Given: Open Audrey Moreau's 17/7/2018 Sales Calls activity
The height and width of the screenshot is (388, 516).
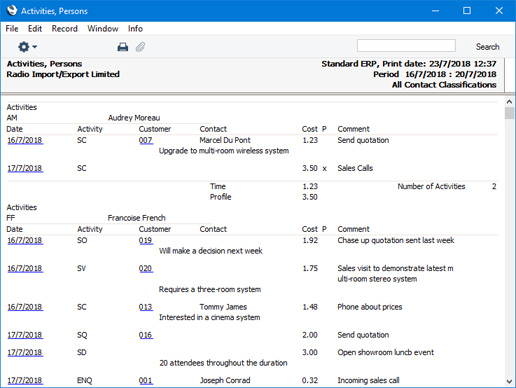Looking at the screenshot, I should tap(25, 168).
